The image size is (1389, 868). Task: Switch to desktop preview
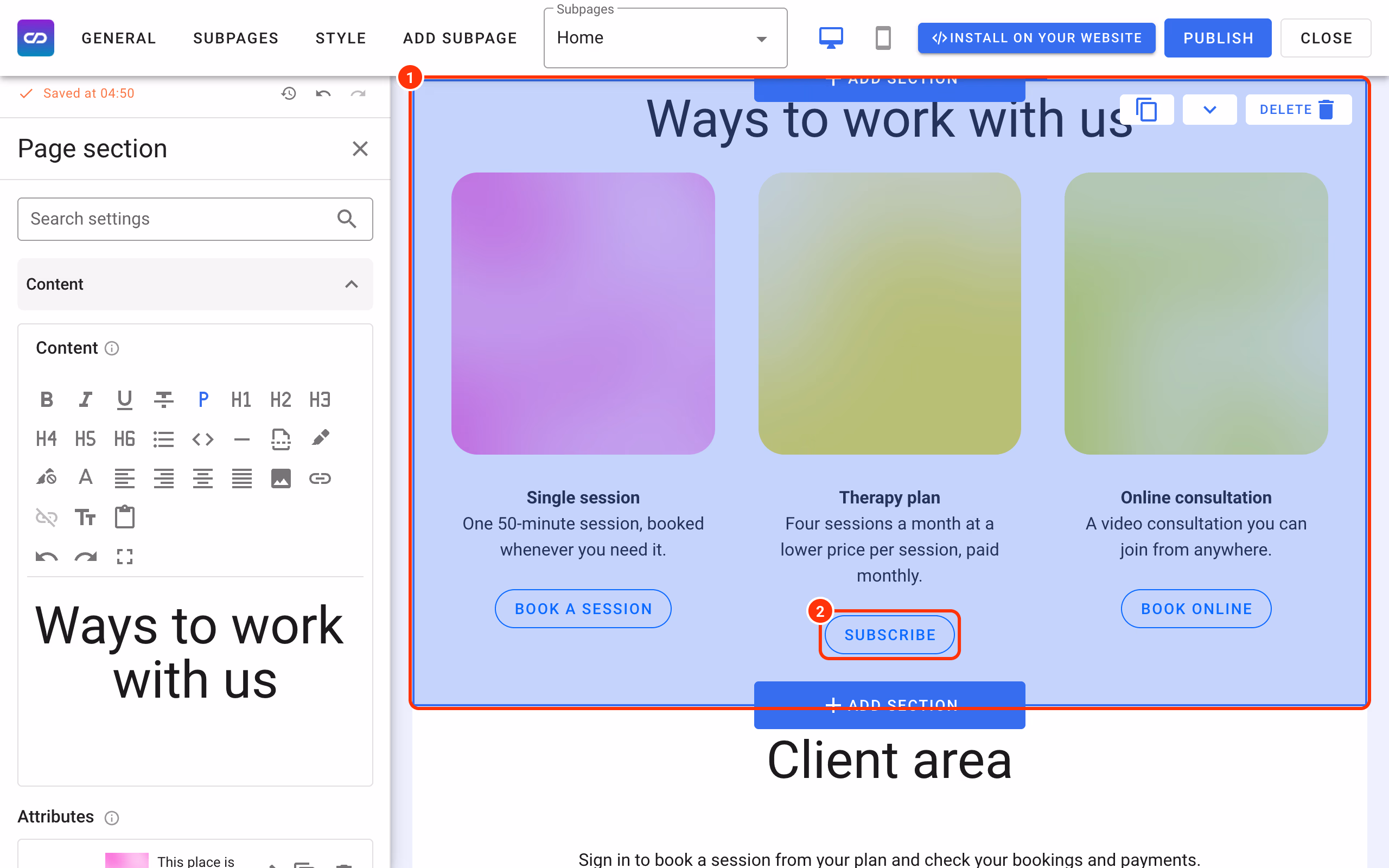point(831,38)
